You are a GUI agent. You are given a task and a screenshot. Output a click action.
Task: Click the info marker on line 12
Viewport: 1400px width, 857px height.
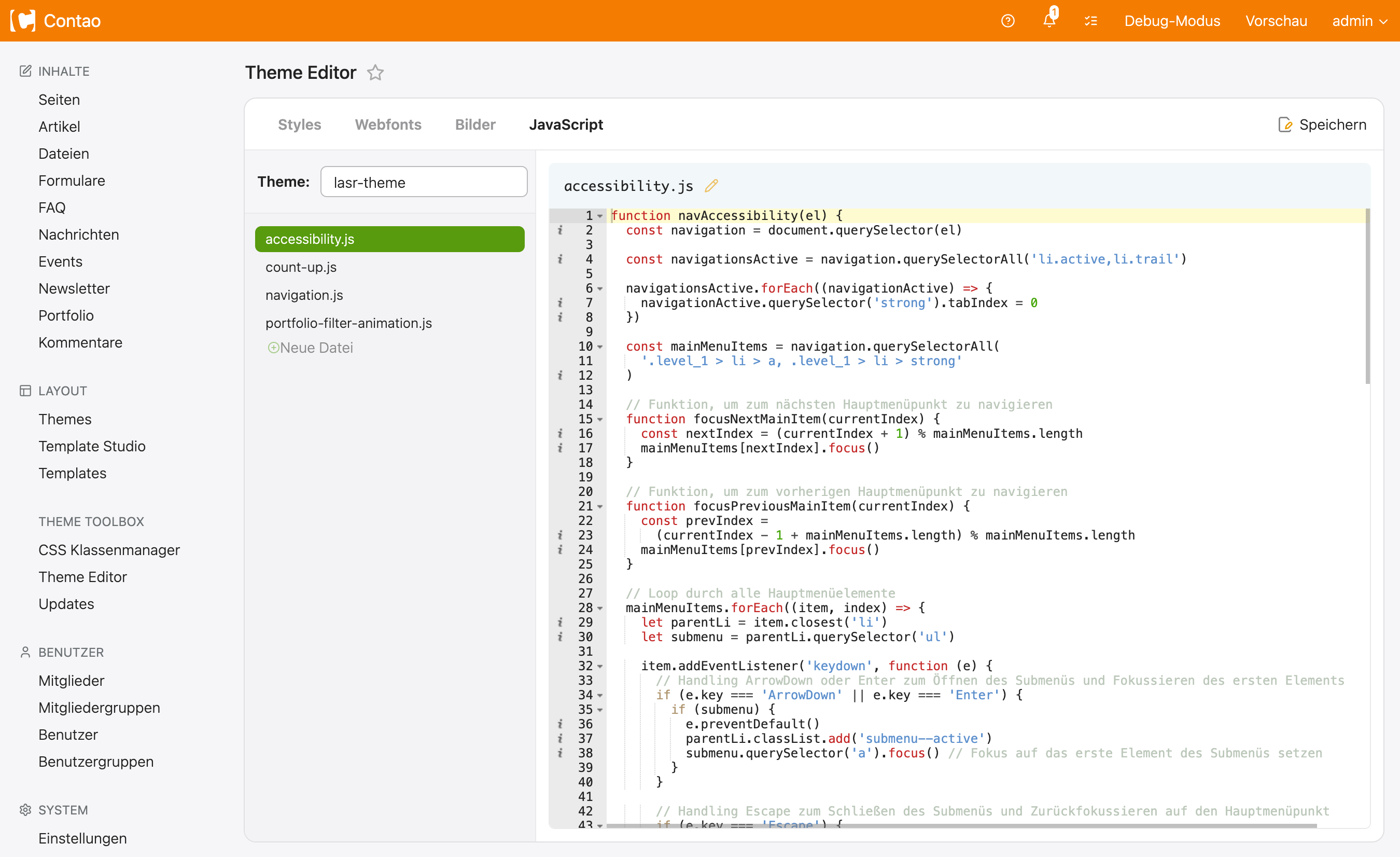[x=560, y=375]
